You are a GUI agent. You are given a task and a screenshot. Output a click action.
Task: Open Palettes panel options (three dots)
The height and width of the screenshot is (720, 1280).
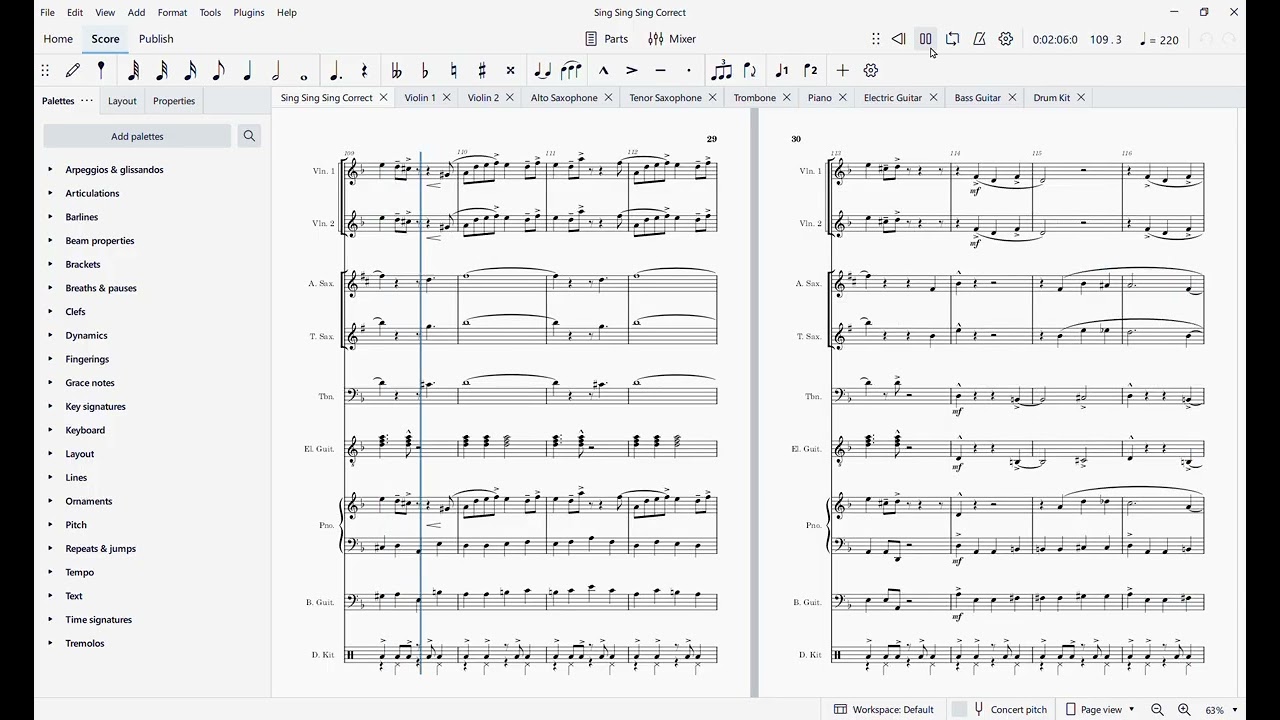[x=87, y=101]
